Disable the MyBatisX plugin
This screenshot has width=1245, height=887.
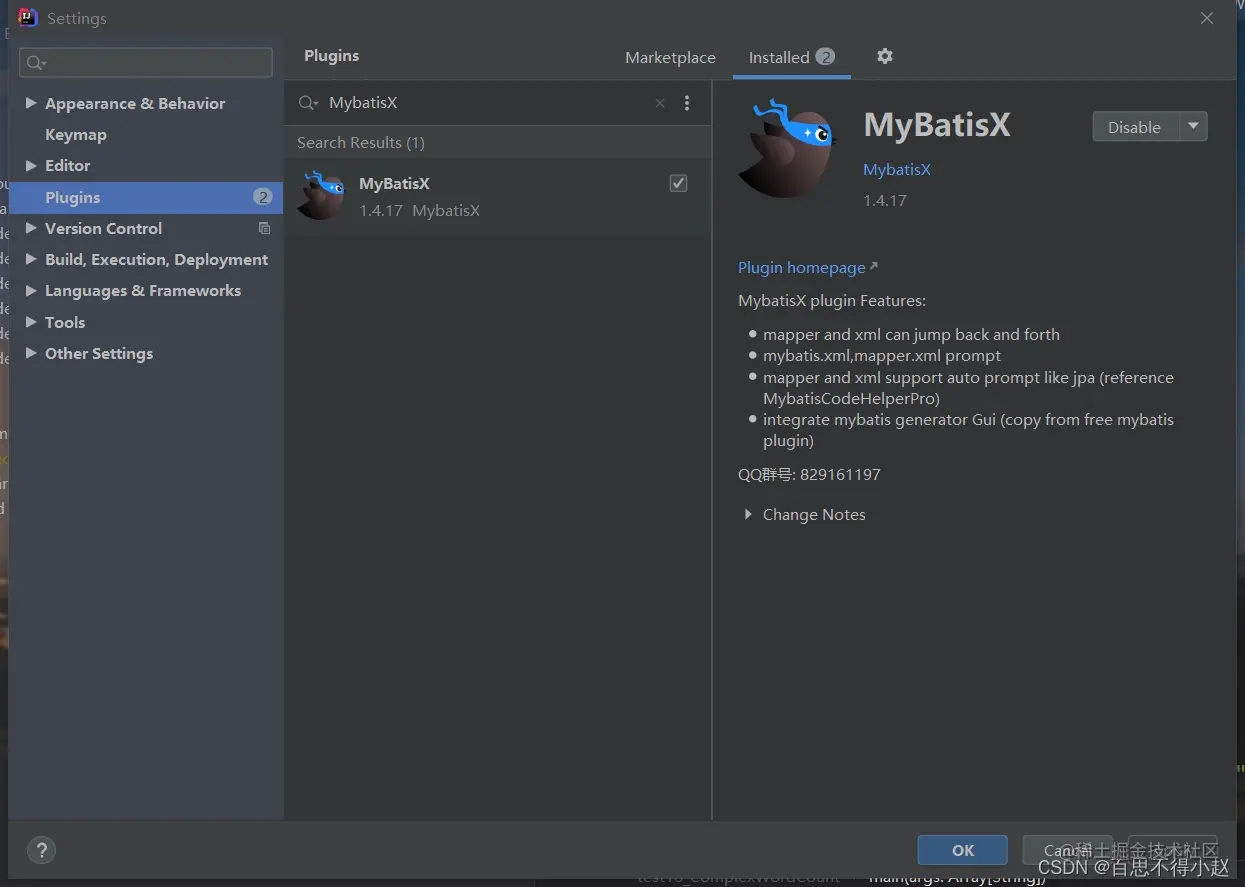pos(1134,127)
